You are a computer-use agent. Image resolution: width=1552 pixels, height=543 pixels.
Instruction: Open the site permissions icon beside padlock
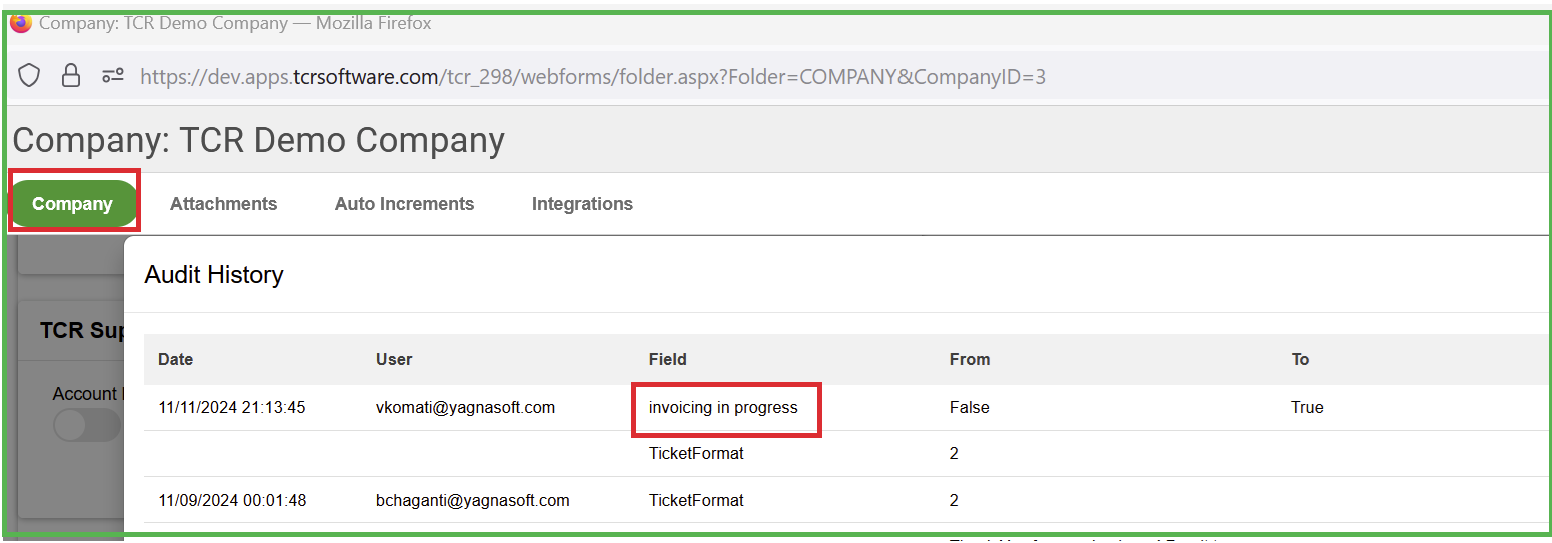pos(113,75)
